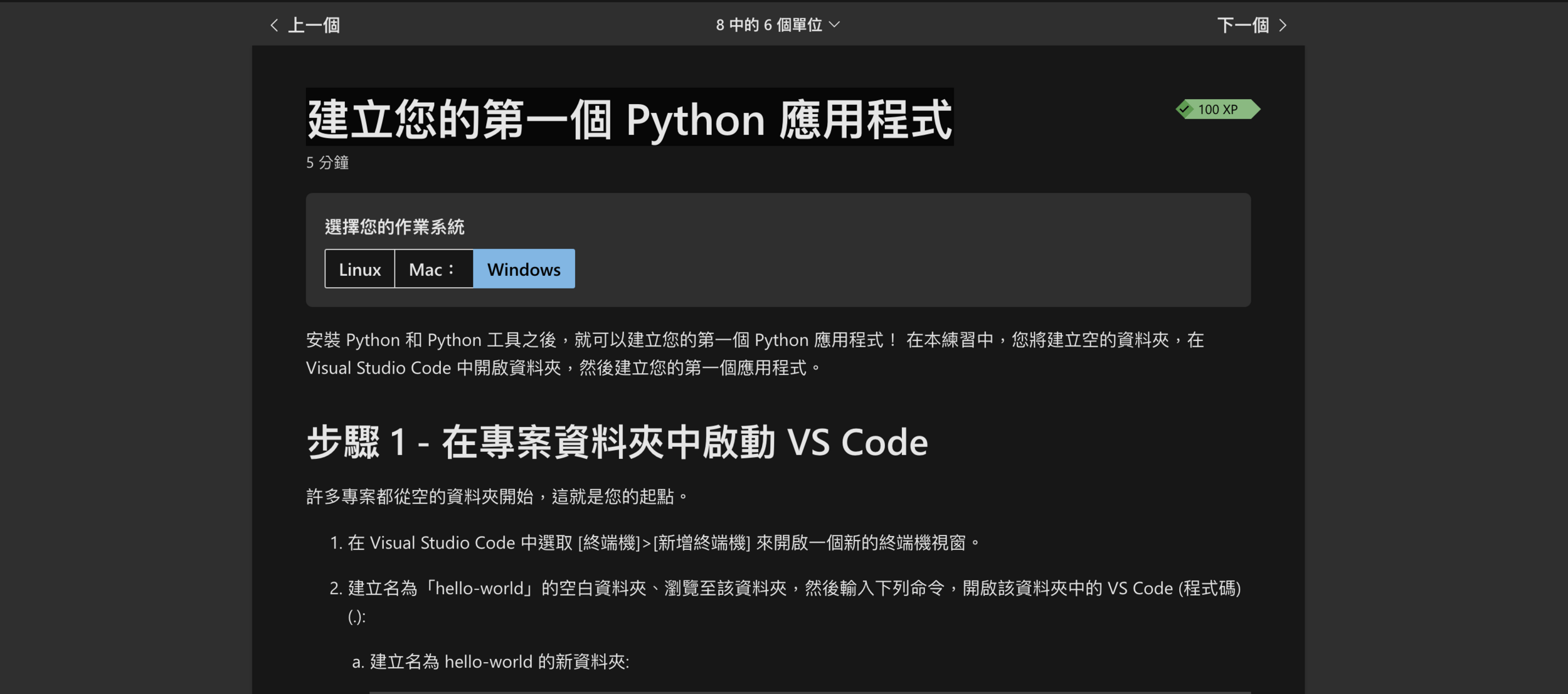Switch to the Mac operating system option

tap(433, 269)
